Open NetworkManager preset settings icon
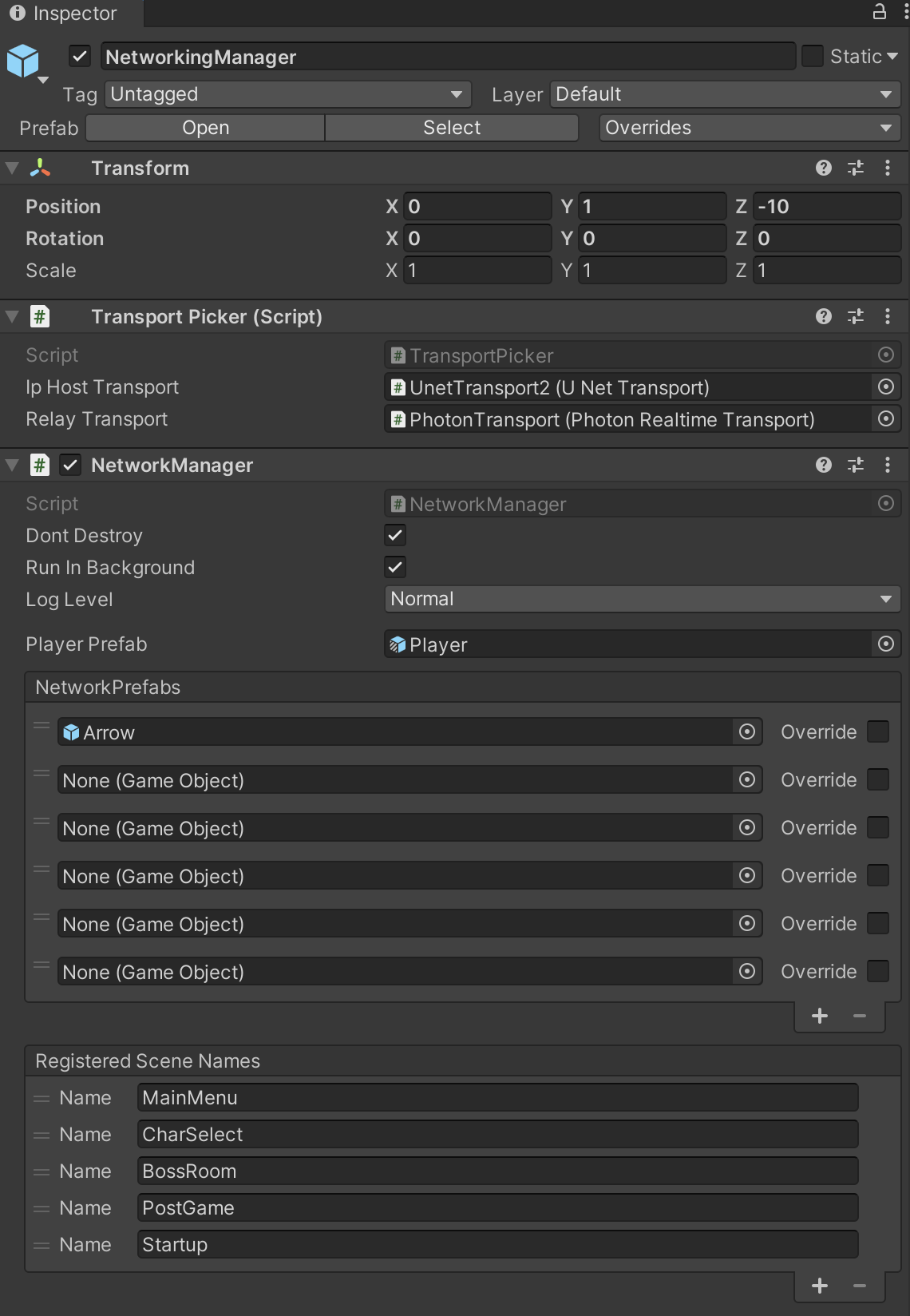910x1316 pixels. [x=856, y=465]
